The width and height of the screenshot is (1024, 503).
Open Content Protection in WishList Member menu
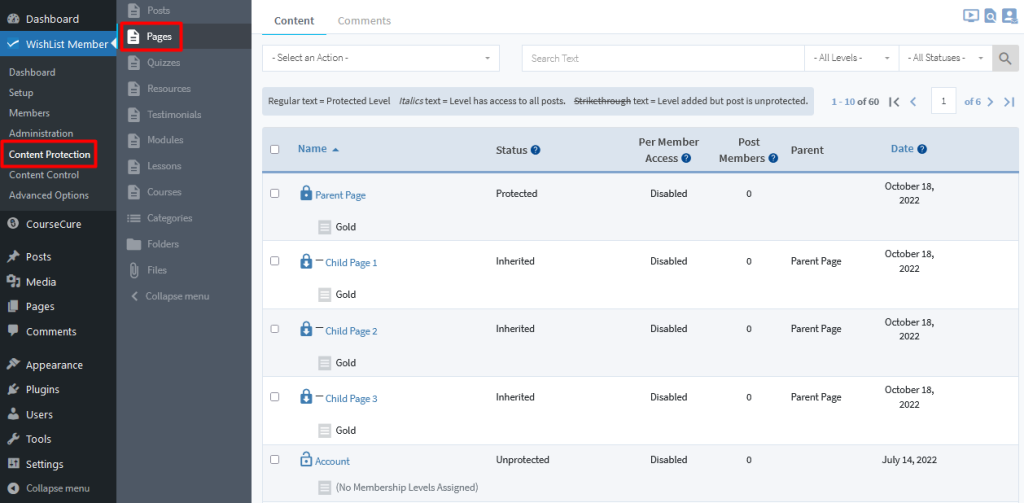click(x=50, y=154)
